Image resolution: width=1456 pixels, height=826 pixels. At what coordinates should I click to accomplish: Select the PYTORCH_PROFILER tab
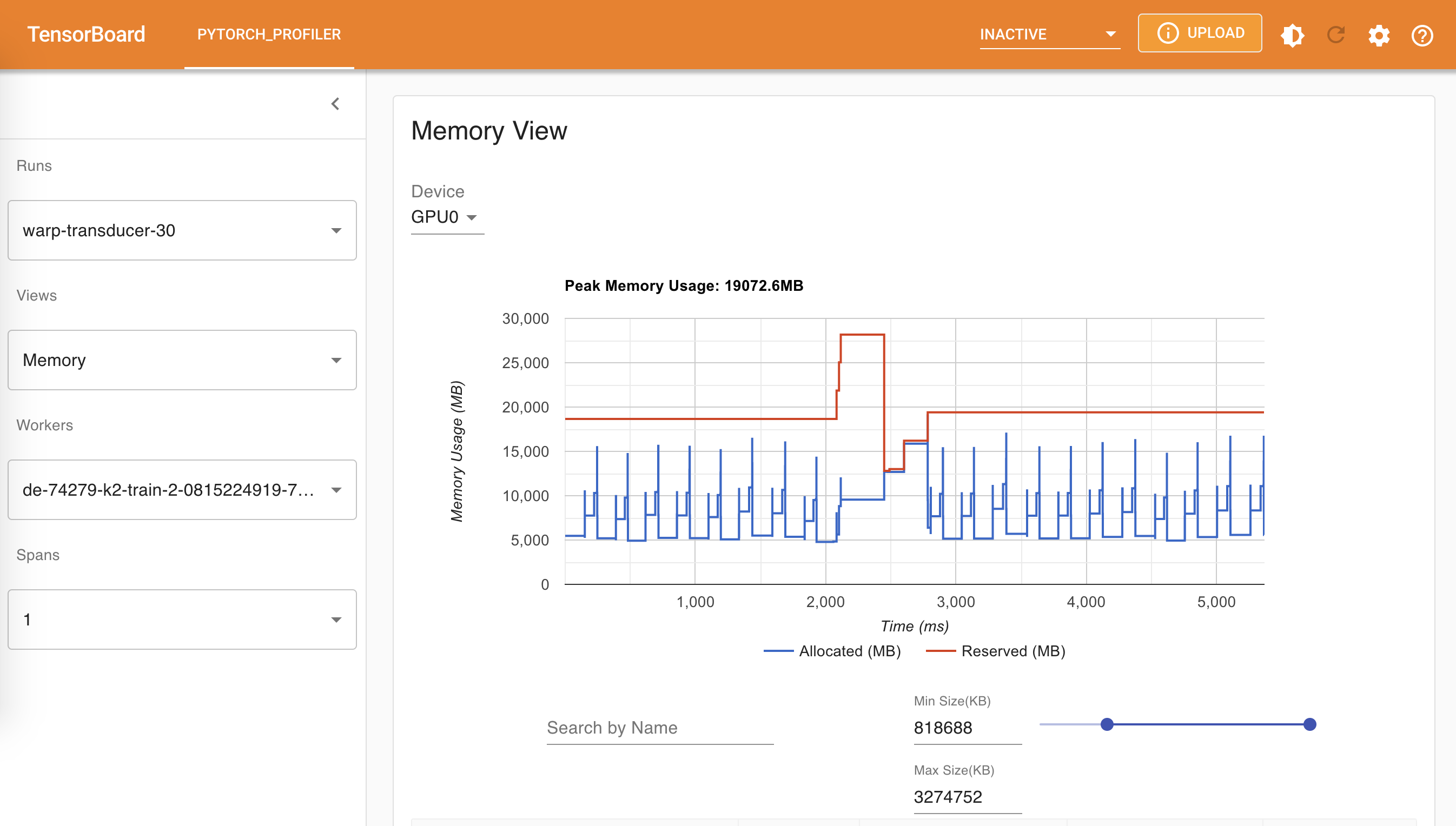pyautogui.click(x=269, y=35)
